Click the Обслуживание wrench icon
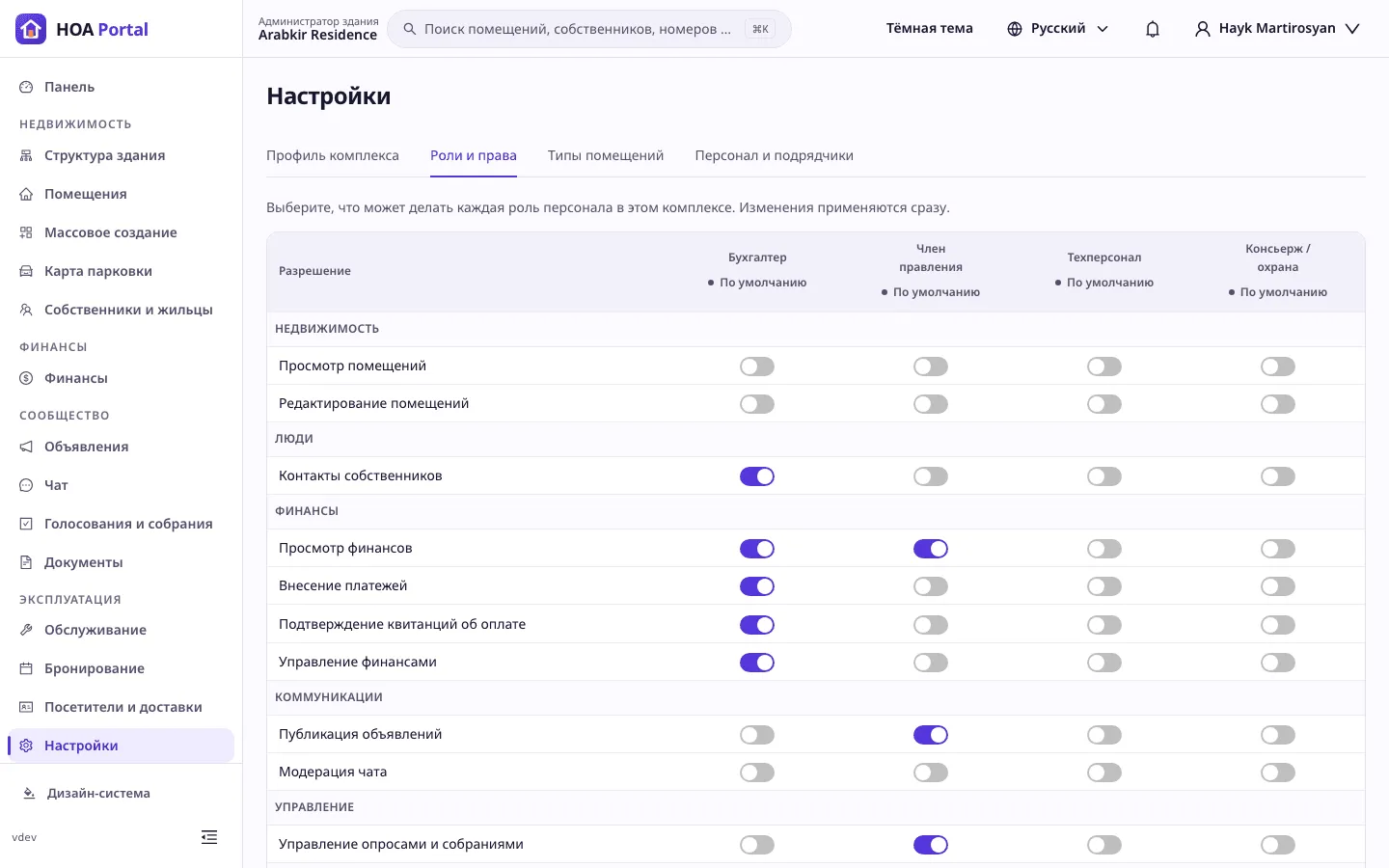The width and height of the screenshot is (1389, 868). (x=26, y=630)
